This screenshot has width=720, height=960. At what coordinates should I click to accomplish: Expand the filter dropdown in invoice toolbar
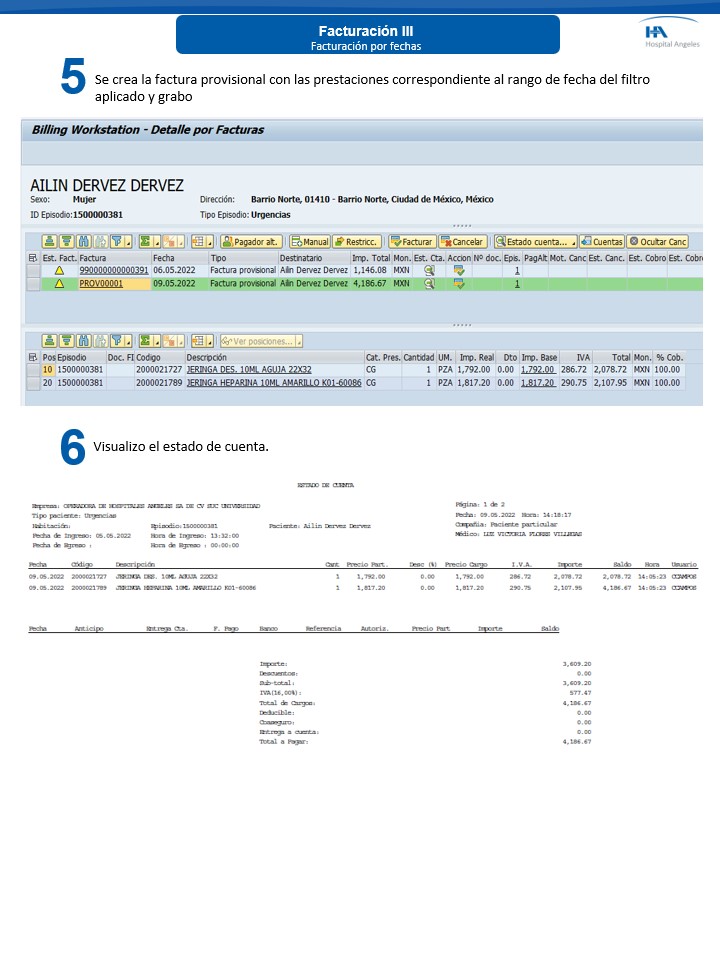129,242
